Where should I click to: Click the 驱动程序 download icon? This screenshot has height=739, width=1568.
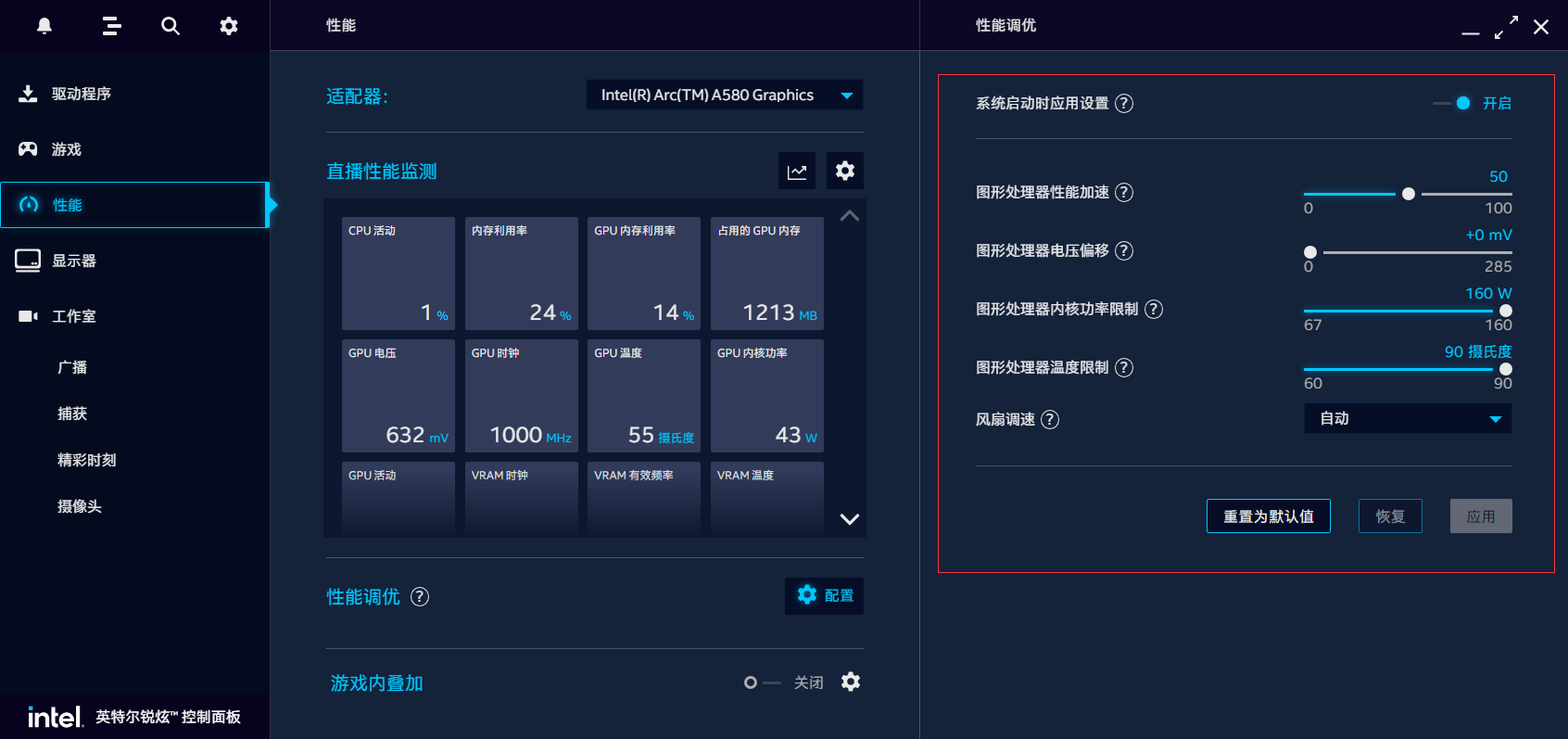coord(28,94)
